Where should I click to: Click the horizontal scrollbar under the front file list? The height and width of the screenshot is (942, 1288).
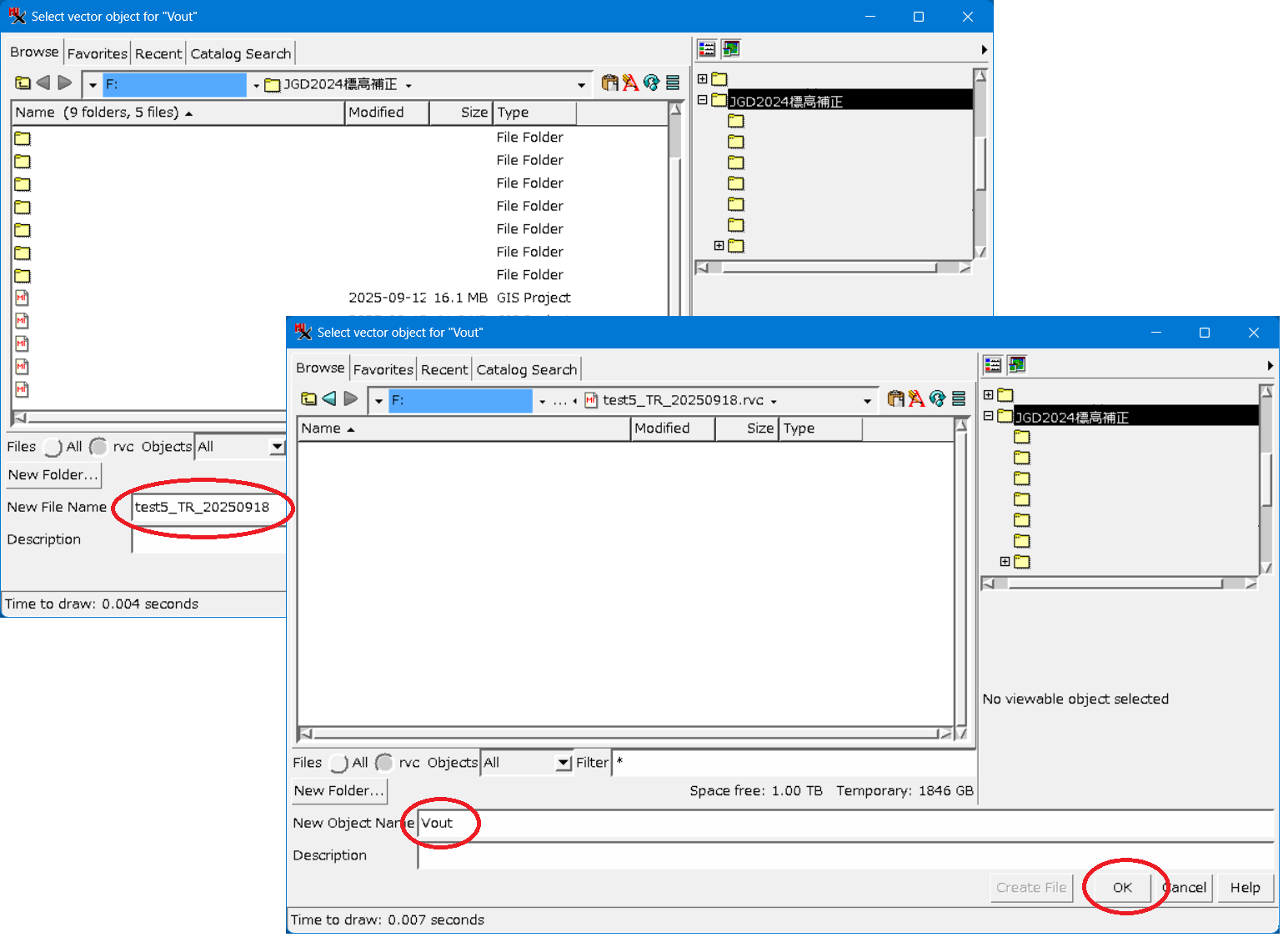point(625,734)
